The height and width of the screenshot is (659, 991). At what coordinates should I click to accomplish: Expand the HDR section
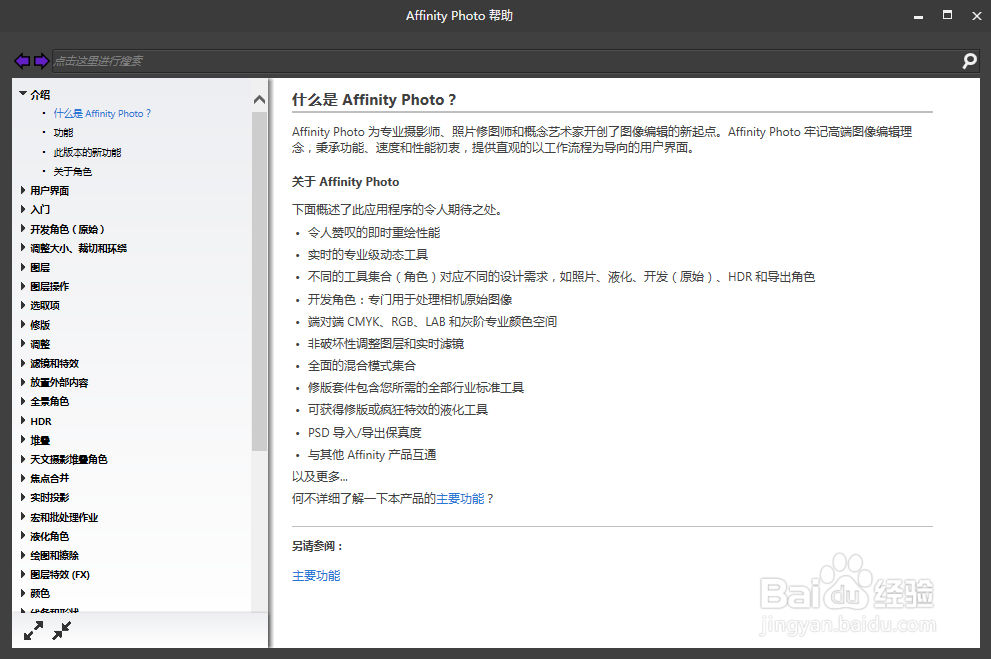click(41, 420)
